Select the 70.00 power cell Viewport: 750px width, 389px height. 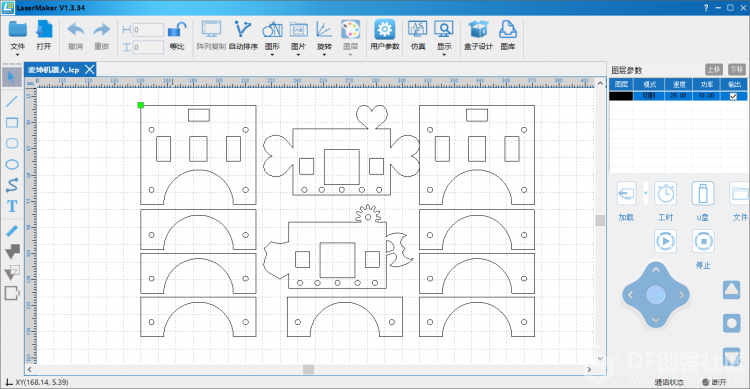(706, 96)
